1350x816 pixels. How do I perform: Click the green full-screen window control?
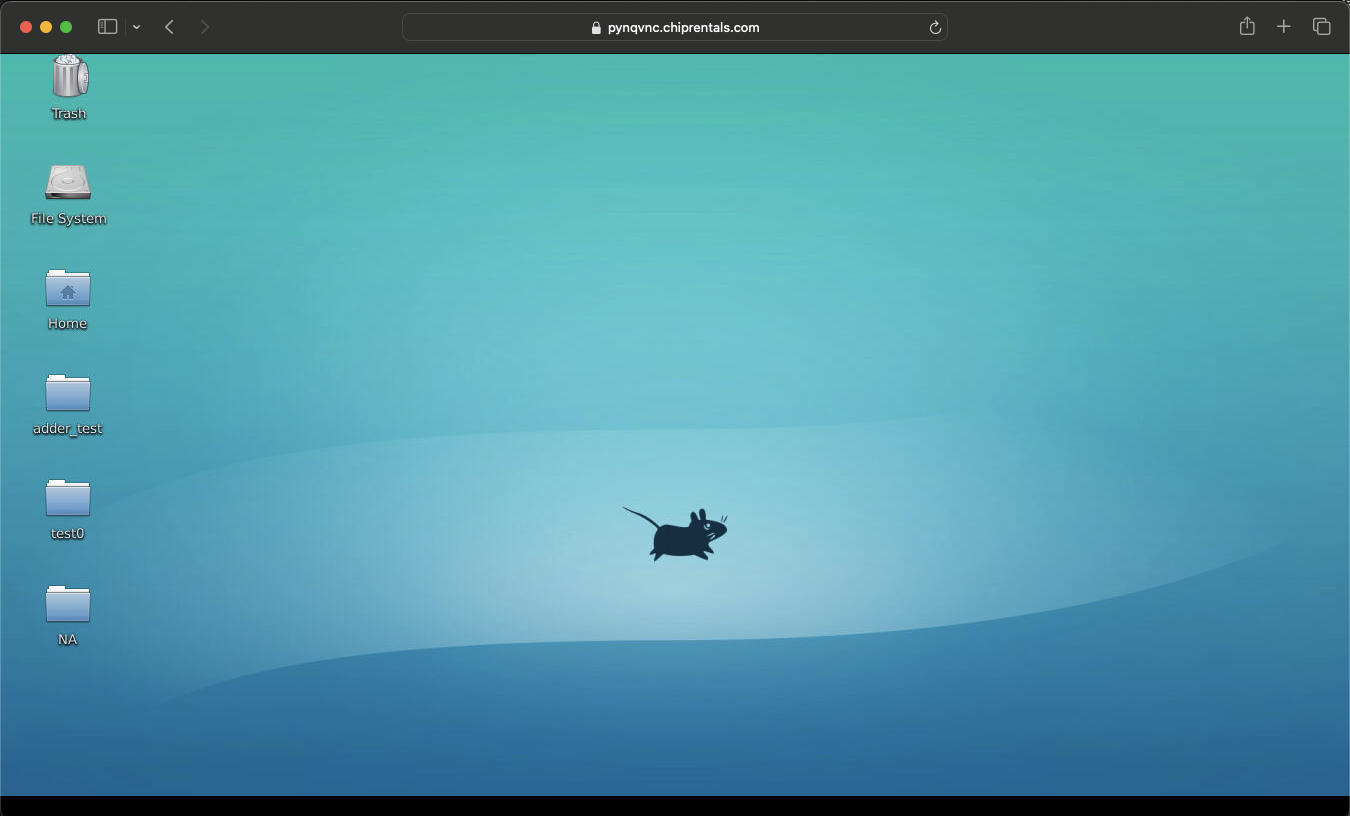point(66,27)
